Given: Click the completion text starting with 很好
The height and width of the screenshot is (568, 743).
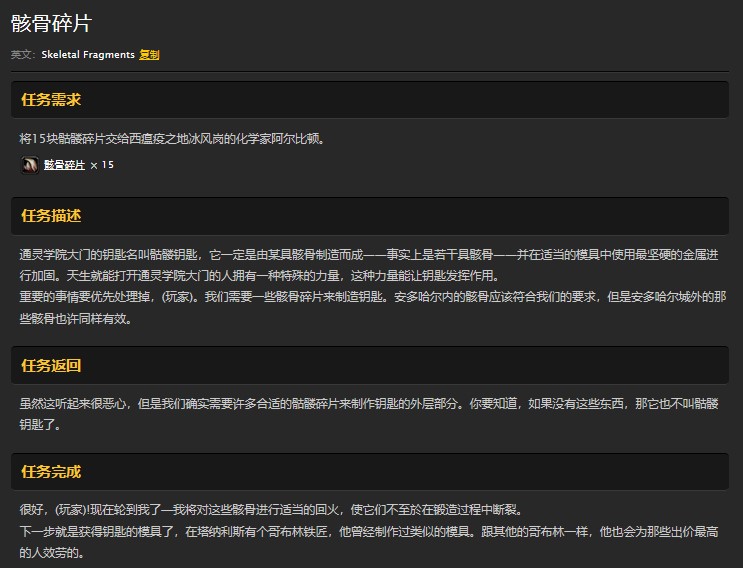Looking at the screenshot, I should [268, 509].
